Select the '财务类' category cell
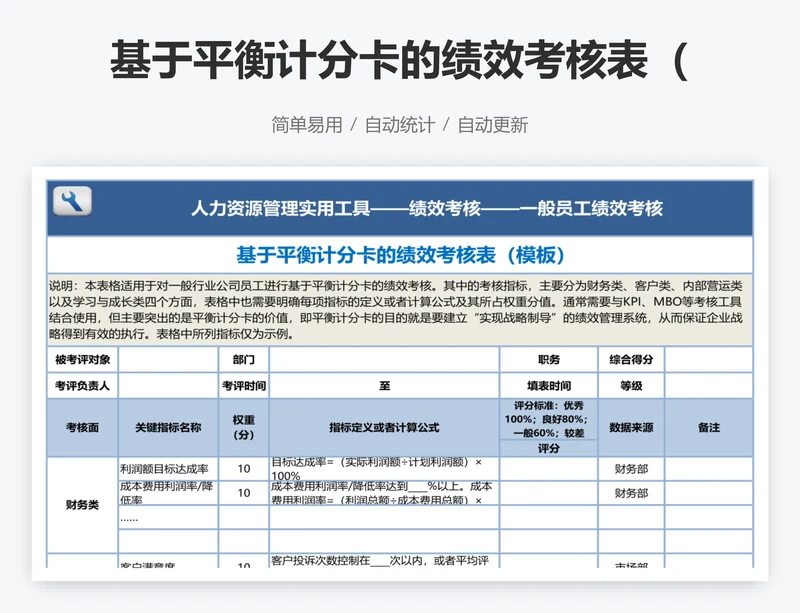Screen dimensions: 800x613 [82, 505]
